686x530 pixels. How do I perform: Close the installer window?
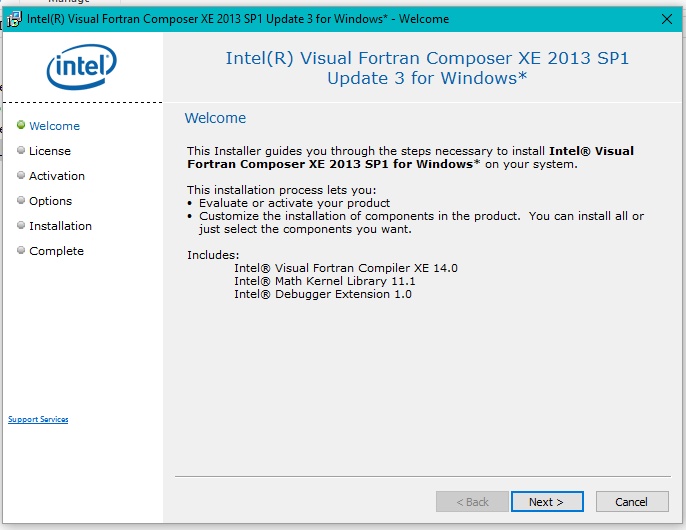click(x=667, y=19)
